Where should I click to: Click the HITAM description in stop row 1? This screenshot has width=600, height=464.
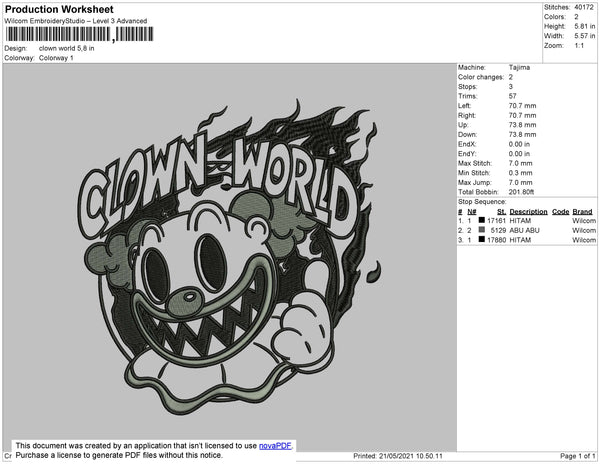[x=520, y=221]
